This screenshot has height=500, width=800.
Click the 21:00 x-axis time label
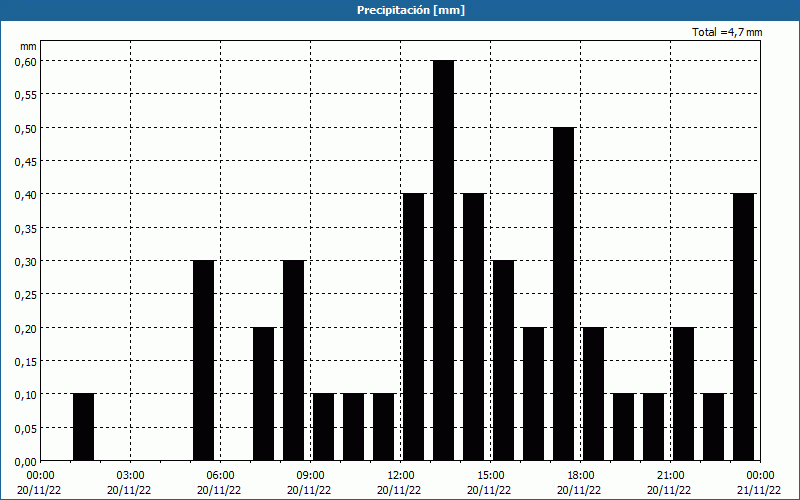coord(670,476)
